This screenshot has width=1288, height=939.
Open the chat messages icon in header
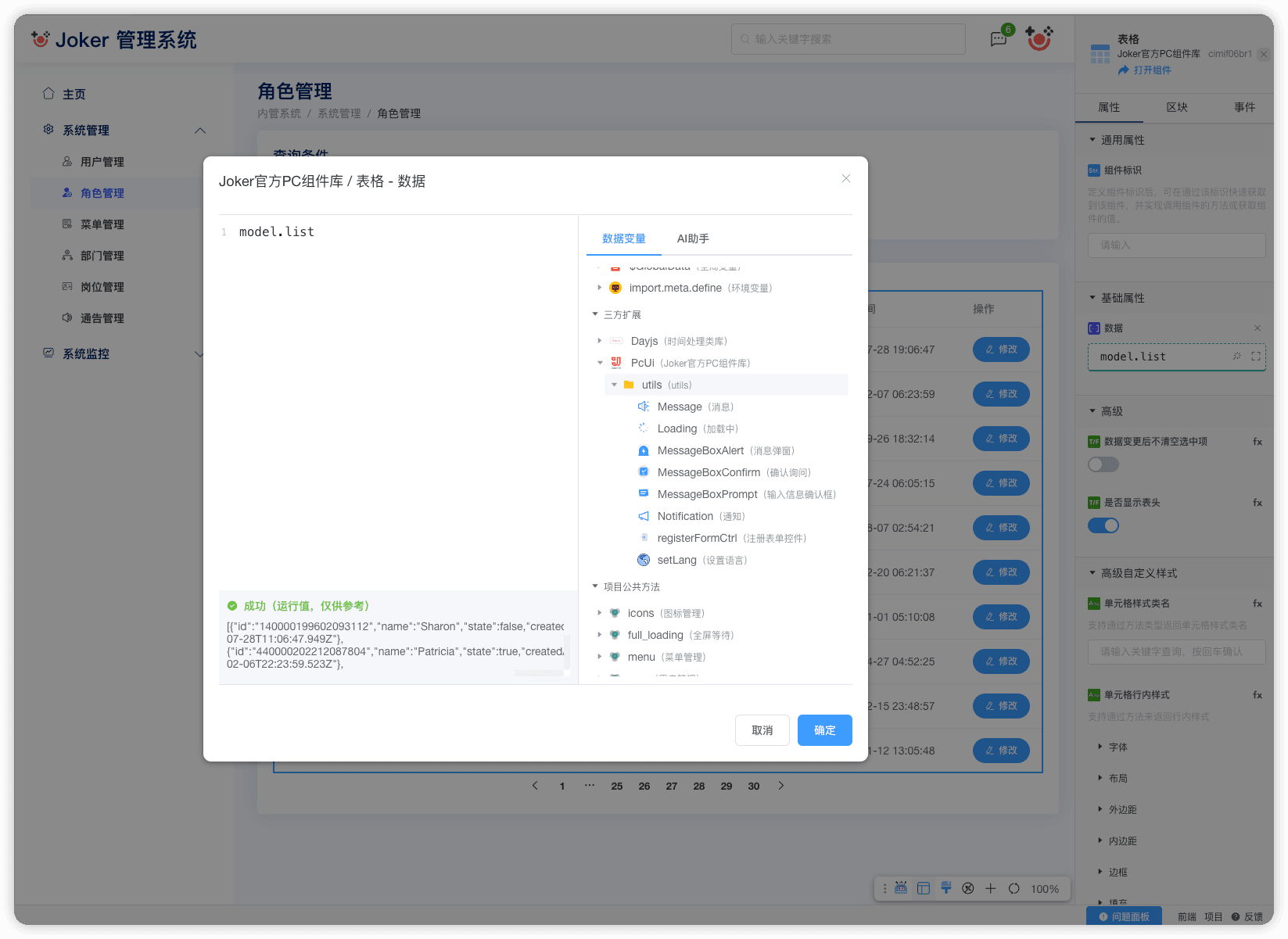(999, 39)
